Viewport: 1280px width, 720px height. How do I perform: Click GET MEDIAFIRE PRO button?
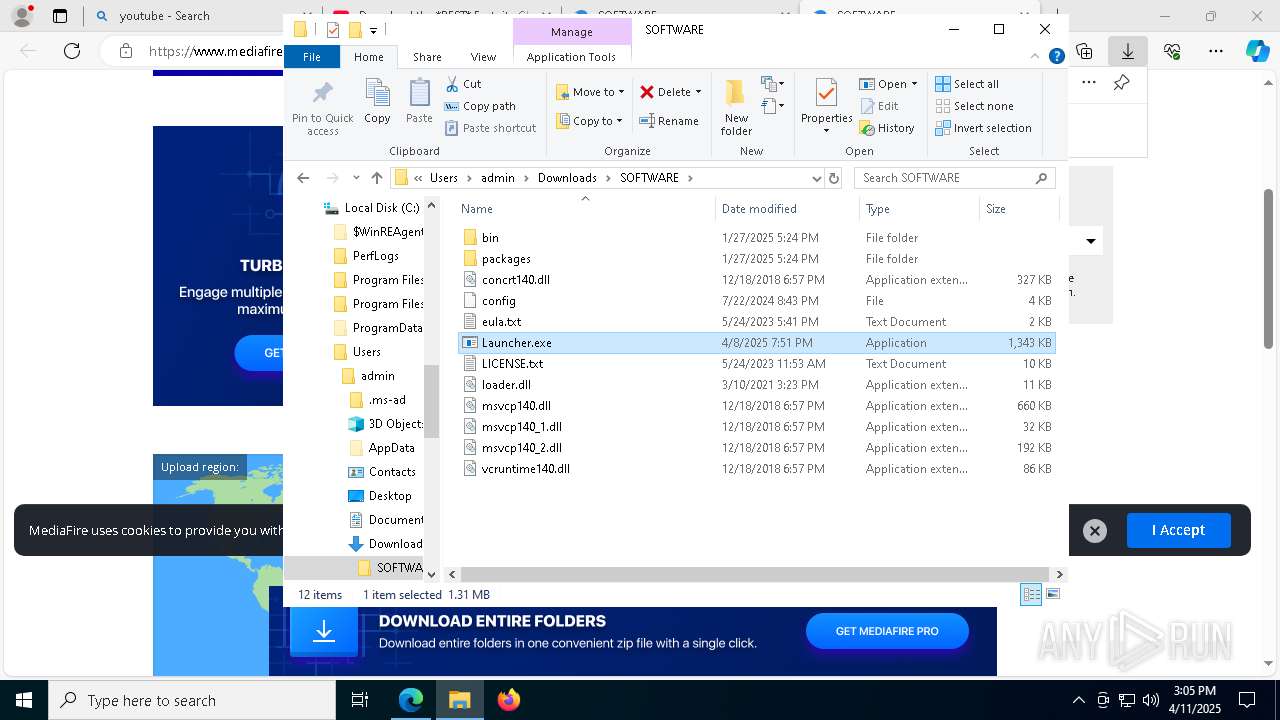[887, 631]
